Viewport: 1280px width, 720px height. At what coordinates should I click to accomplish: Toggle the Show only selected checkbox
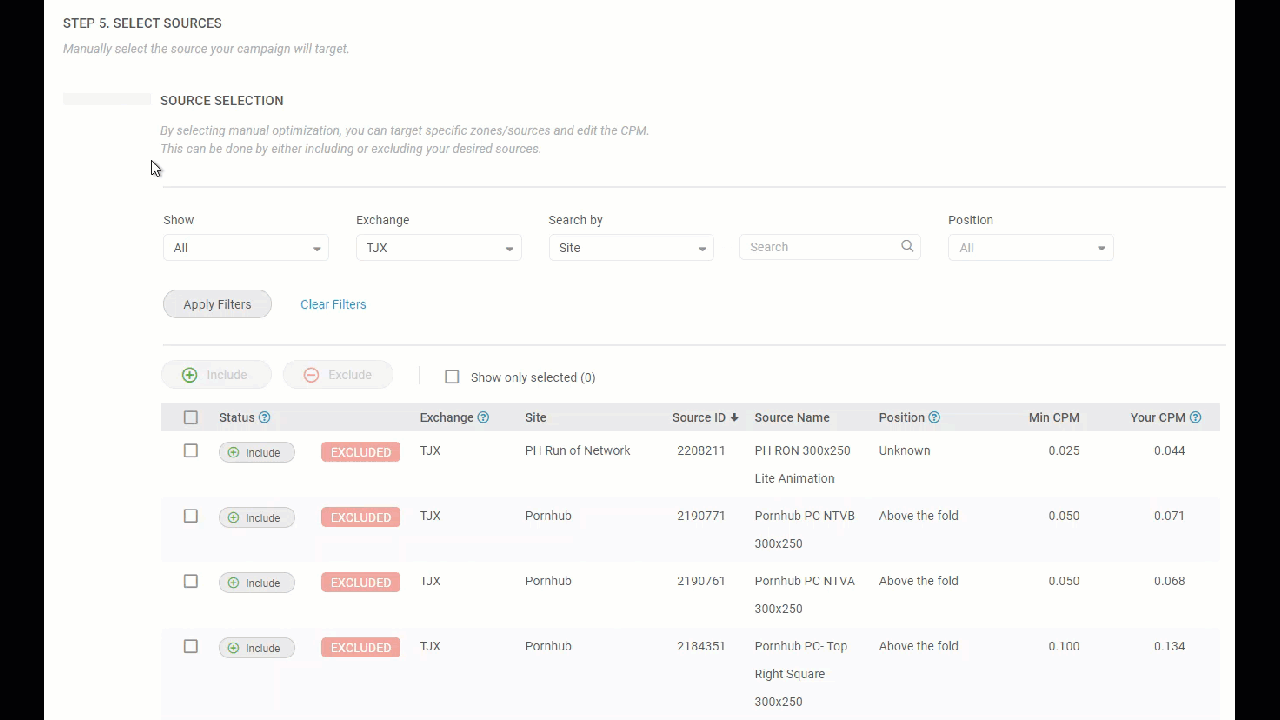[x=452, y=377]
